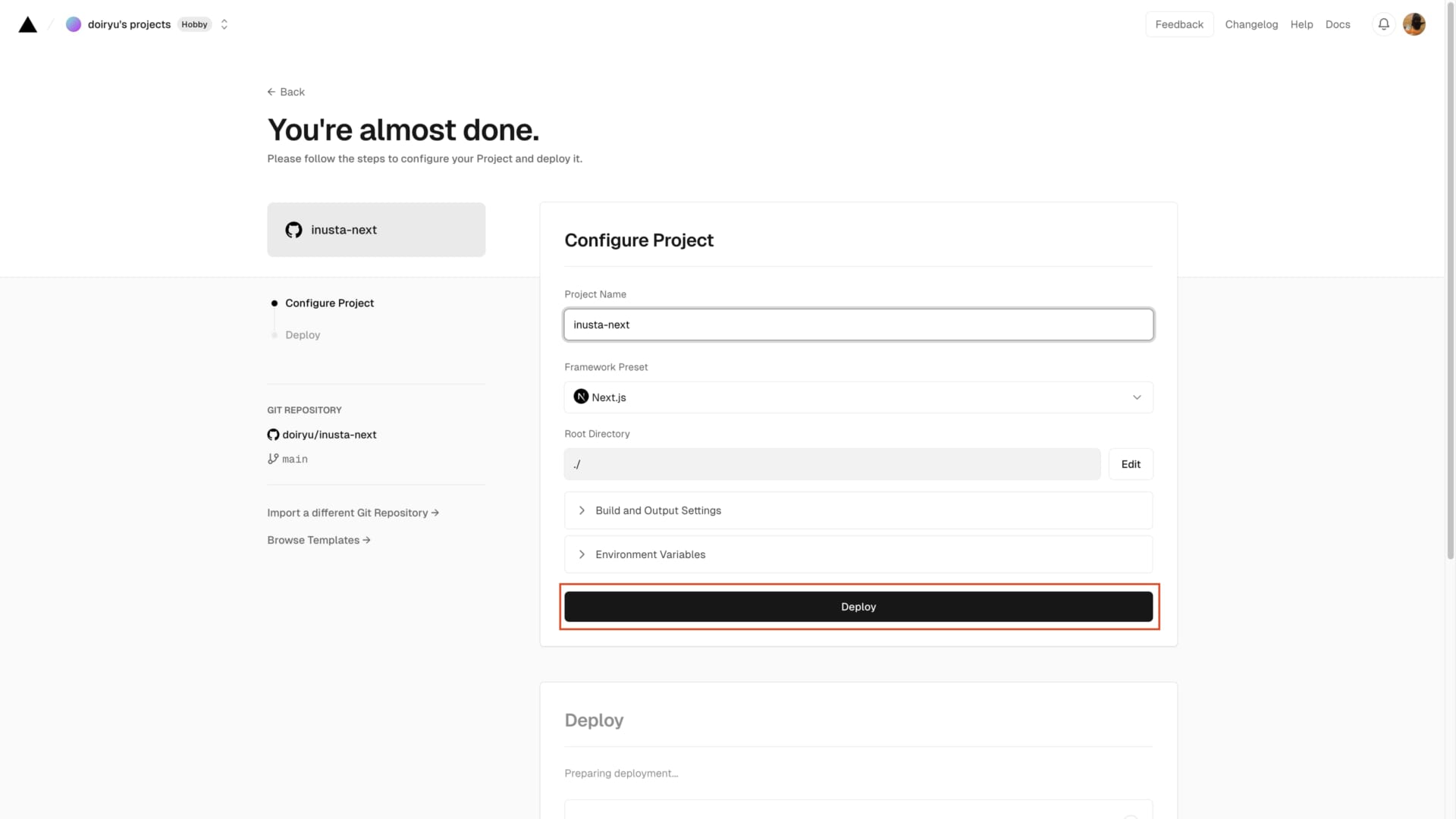Open notifications bell icon
The height and width of the screenshot is (819, 1456).
(x=1384, y=24)
